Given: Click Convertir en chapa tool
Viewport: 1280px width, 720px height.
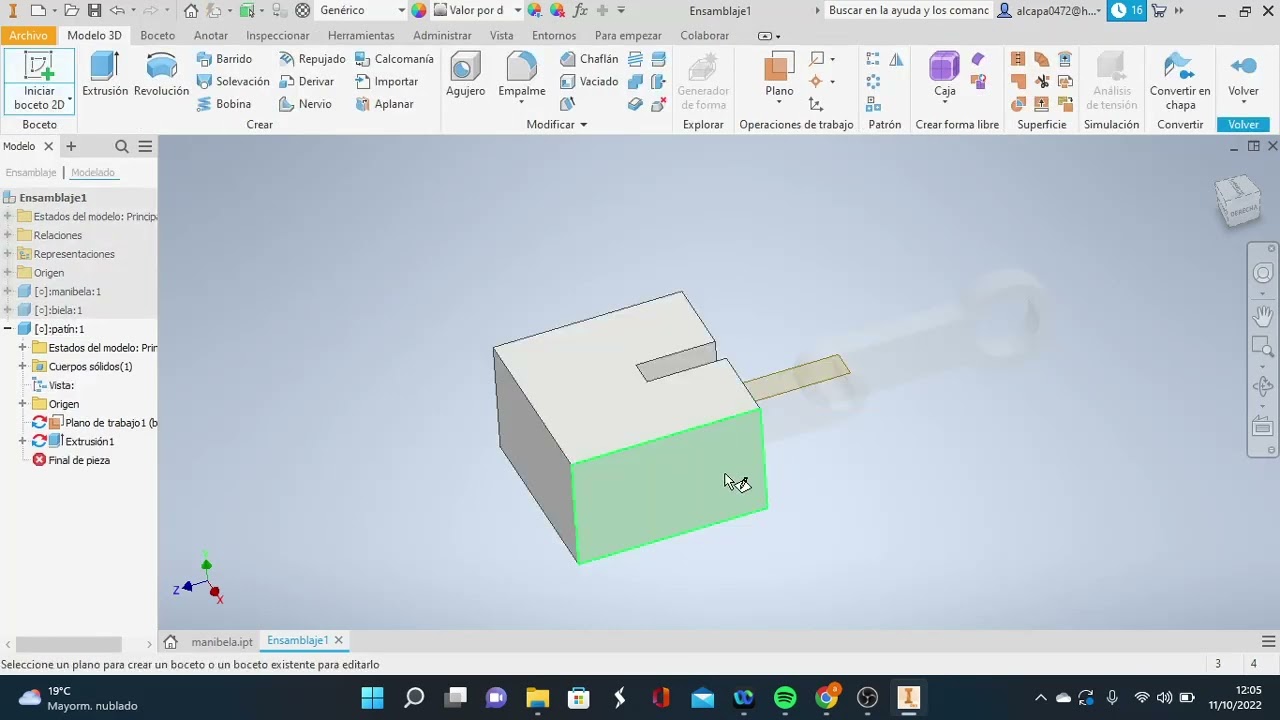Looking at the screenshot, I should click(x=1180, y=82).
